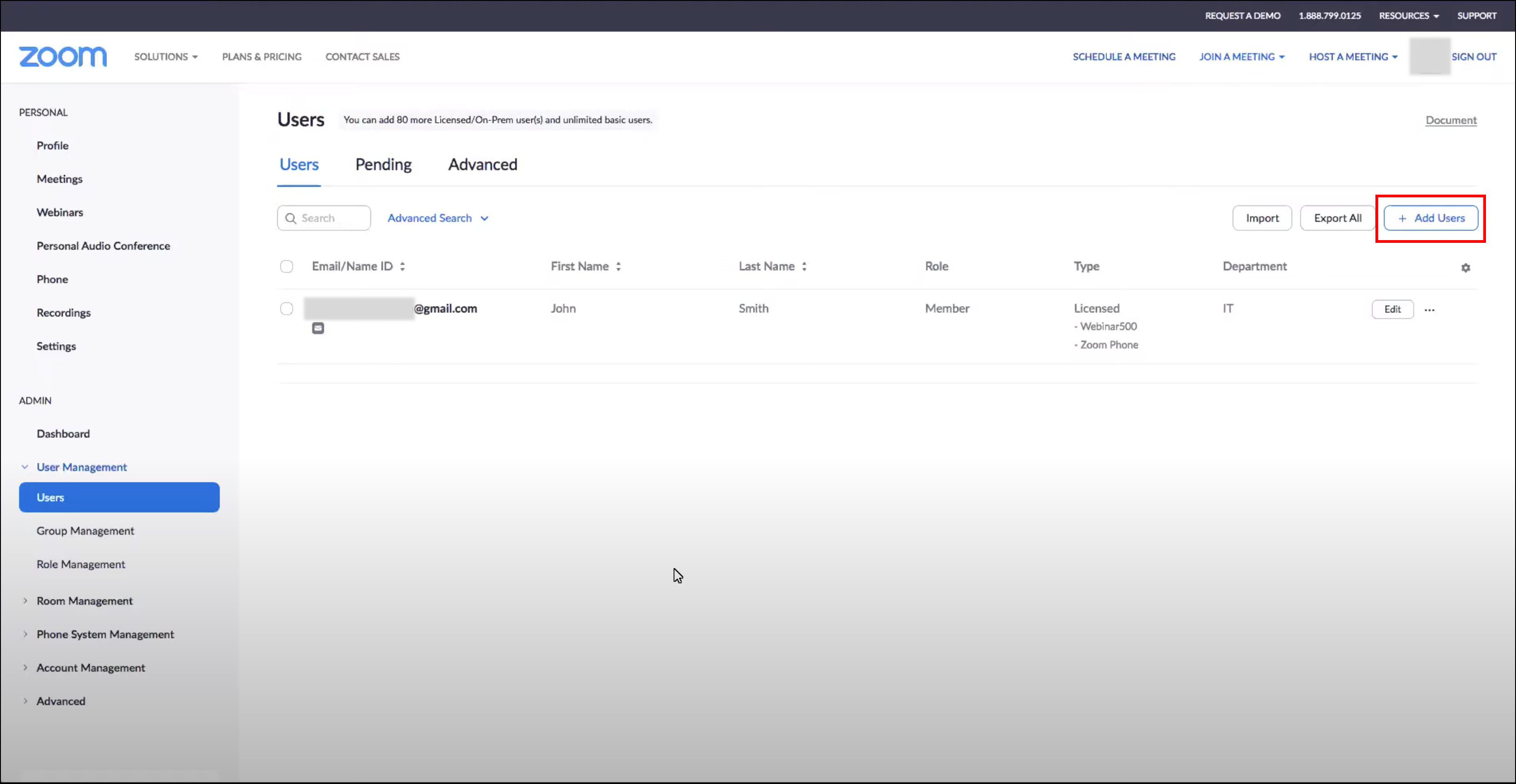Collapse the User Management section

point(25,467)
